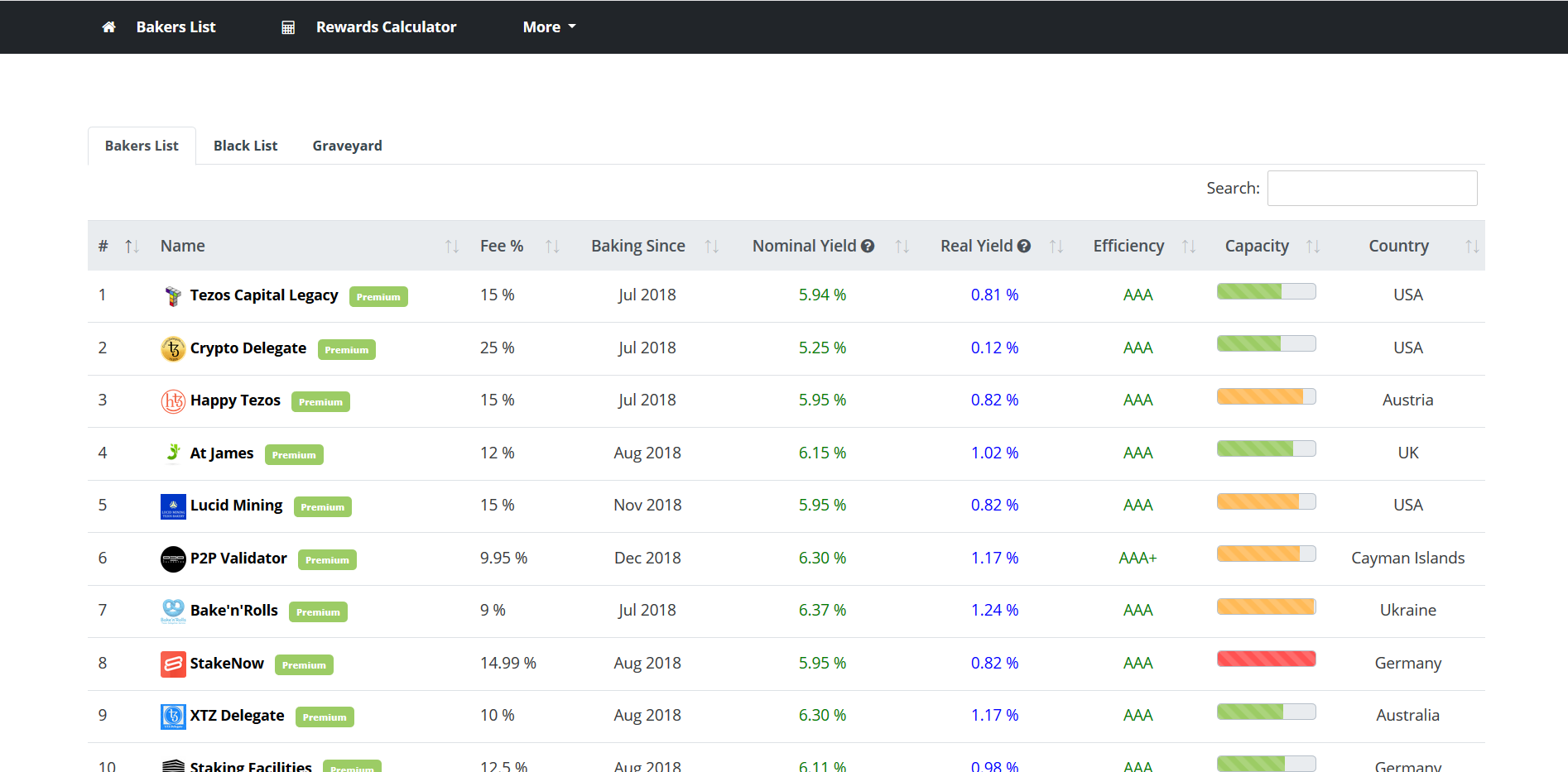Click Premium badge for Tezos Capital Legacy
The height and width of the screenshot is (772, 1568).
pos(378,297)
